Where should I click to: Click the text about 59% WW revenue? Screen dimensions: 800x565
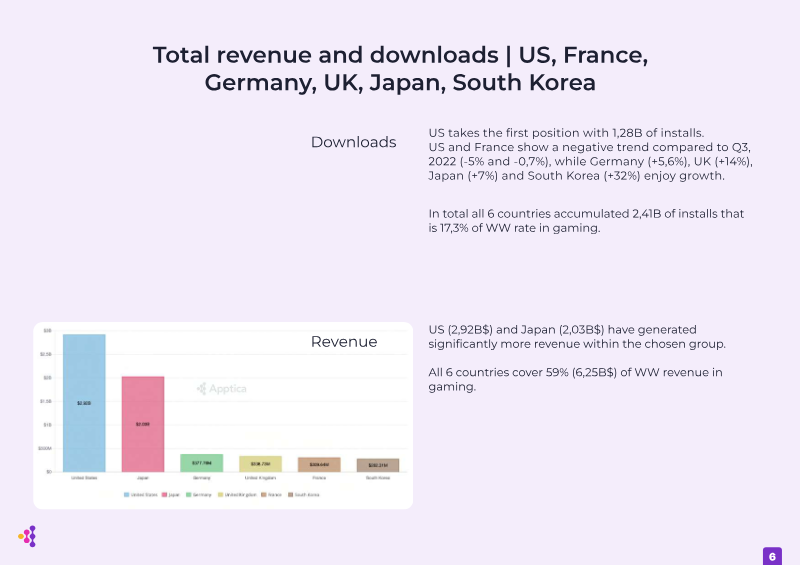575,379
